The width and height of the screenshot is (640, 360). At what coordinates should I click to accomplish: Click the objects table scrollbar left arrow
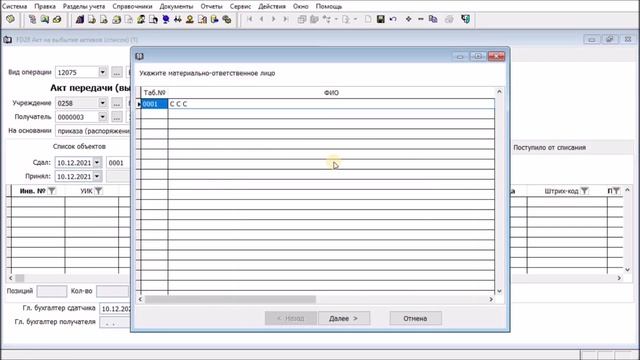pyautogui.click(x=10, y=278)
